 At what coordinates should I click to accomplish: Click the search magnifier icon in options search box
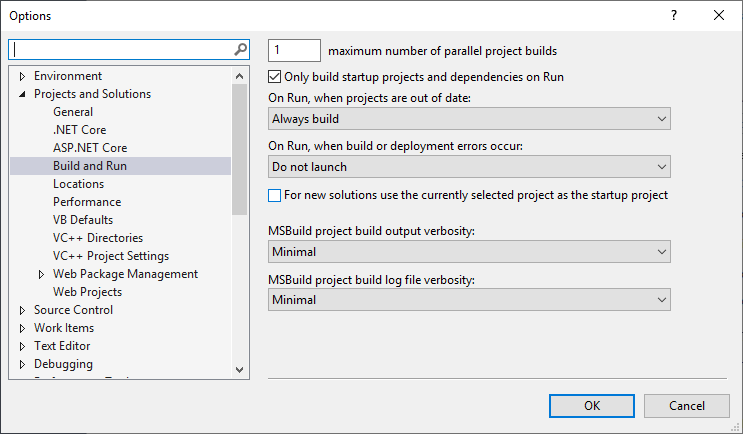(240, 49)
